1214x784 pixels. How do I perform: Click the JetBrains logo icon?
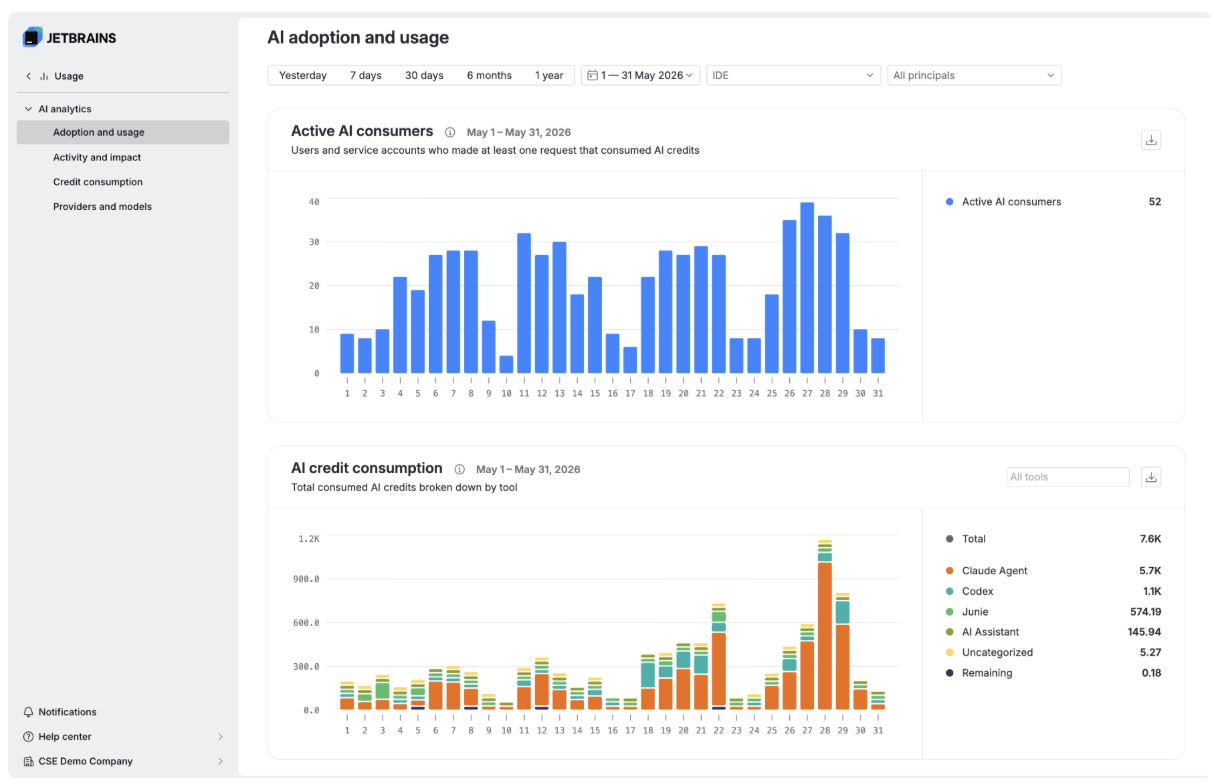tap(32, 38)
